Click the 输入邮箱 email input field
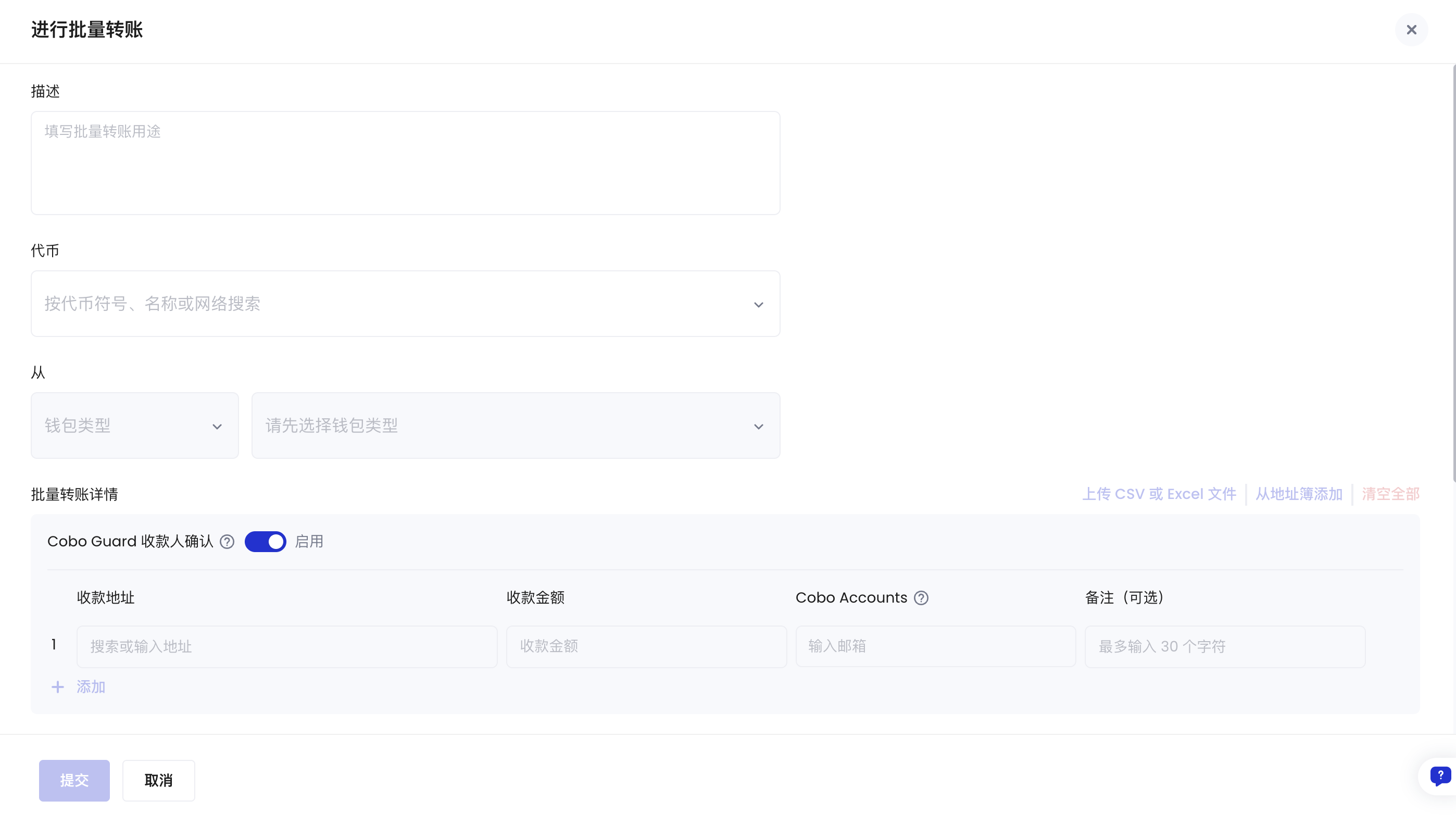This screenshot has height=825, width=1456. (935, 646)
